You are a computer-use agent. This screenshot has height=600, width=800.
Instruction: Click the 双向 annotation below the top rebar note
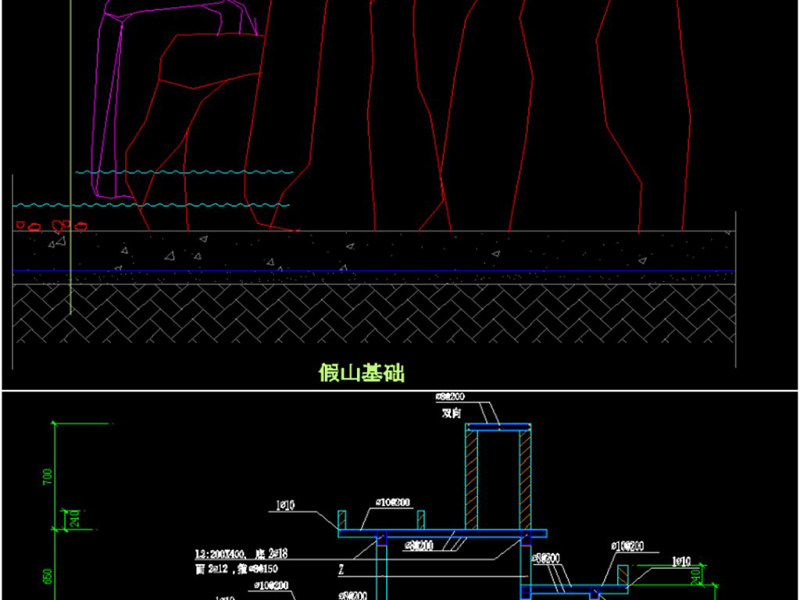pyautogui.click(x=452, y=413)
